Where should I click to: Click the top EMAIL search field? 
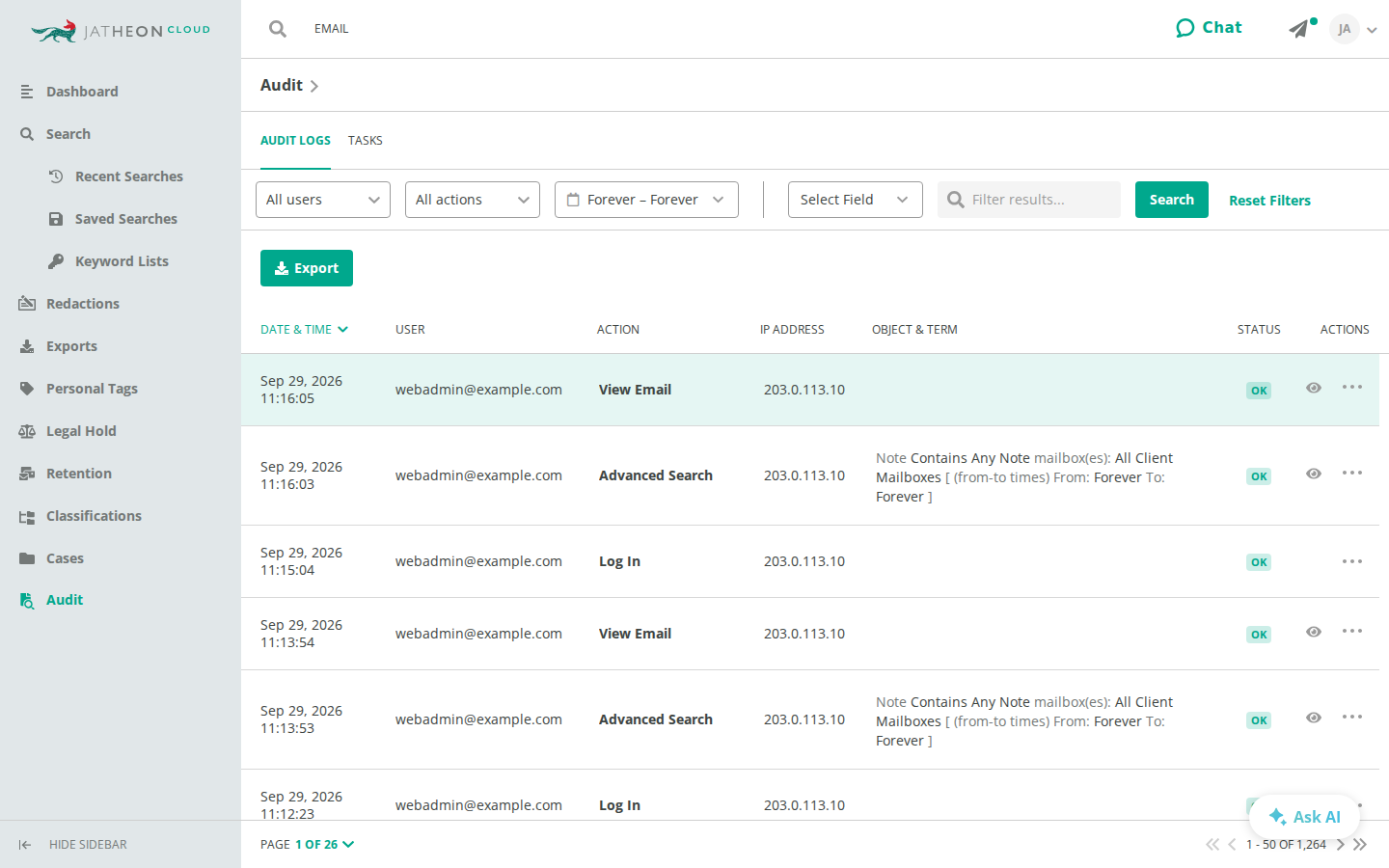(331, 29)
